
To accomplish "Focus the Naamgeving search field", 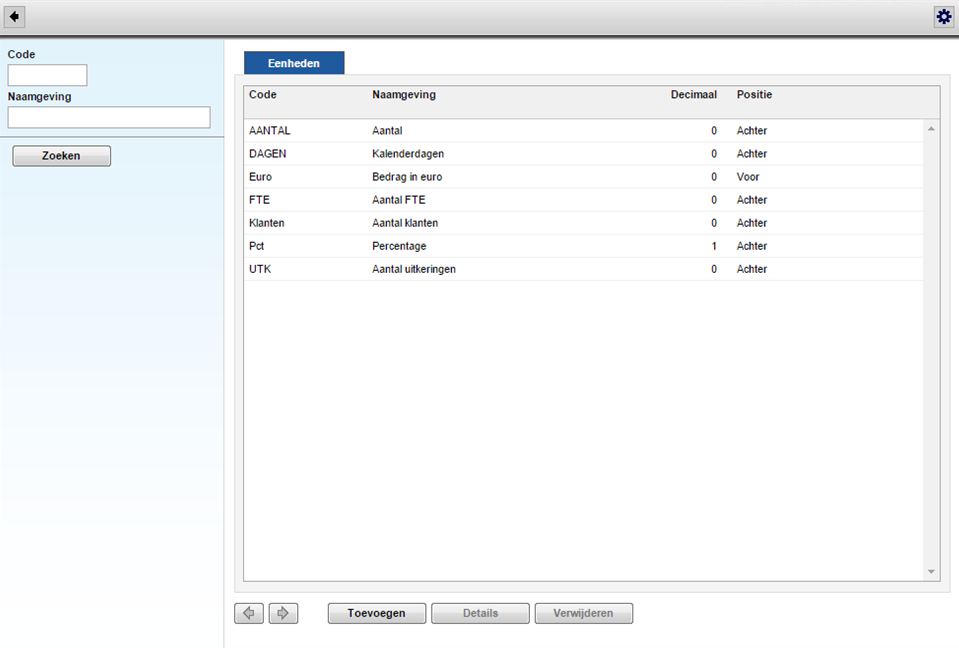I will [x=109, y=118].
